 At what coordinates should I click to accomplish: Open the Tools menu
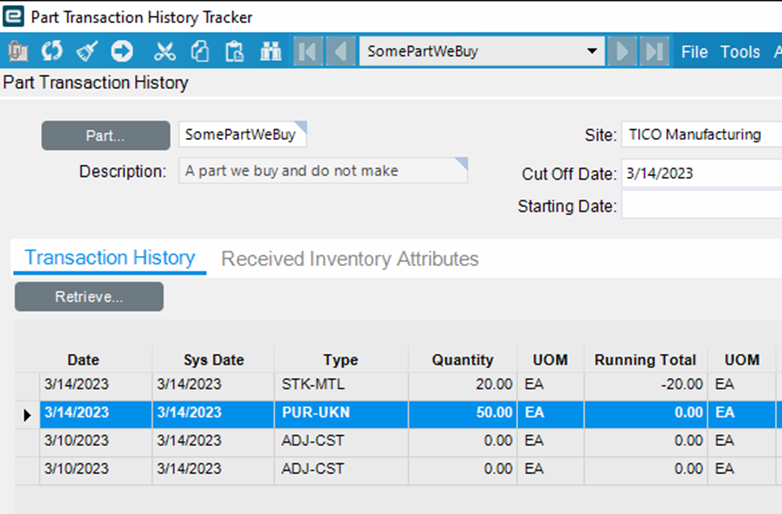point(740,52)
